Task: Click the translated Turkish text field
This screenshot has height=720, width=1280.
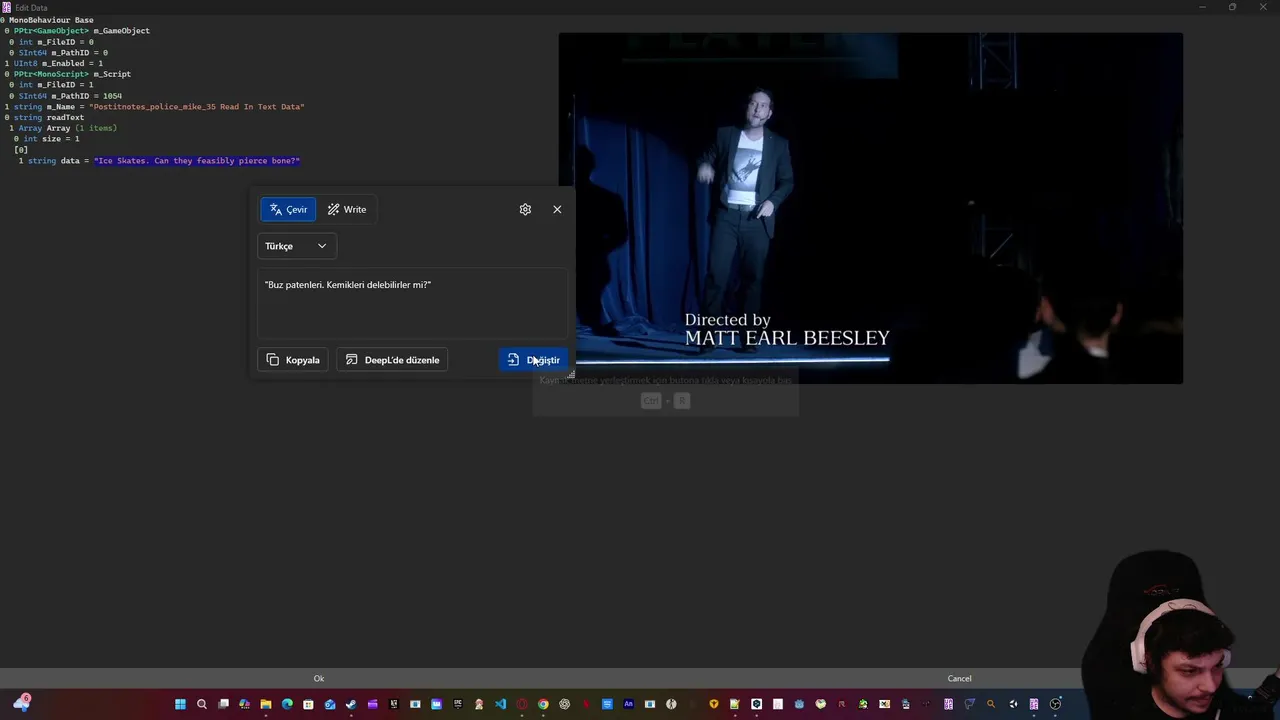Action: point(412,302)
